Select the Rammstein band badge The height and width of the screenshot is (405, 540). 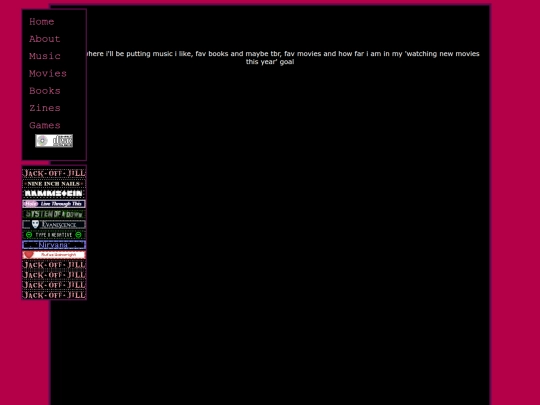coord(54,194)
